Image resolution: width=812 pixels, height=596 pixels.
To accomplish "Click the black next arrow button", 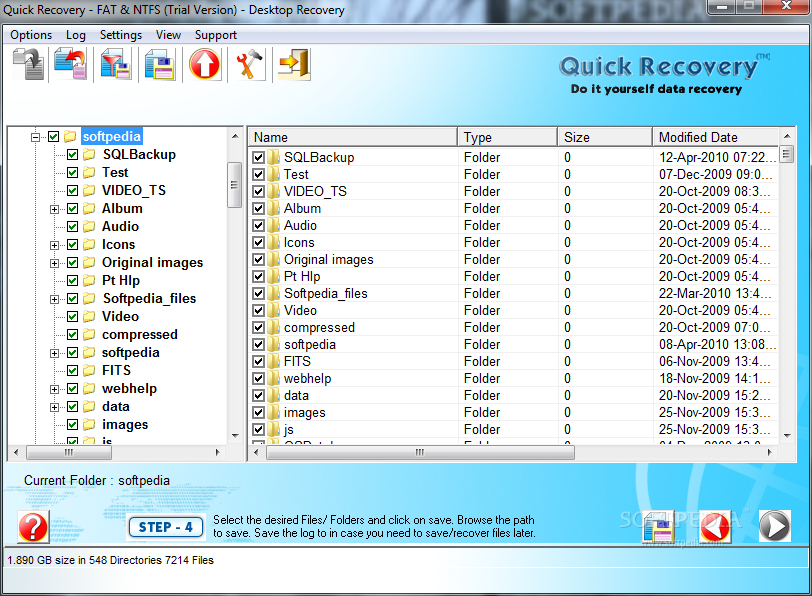I will point(775,527).
